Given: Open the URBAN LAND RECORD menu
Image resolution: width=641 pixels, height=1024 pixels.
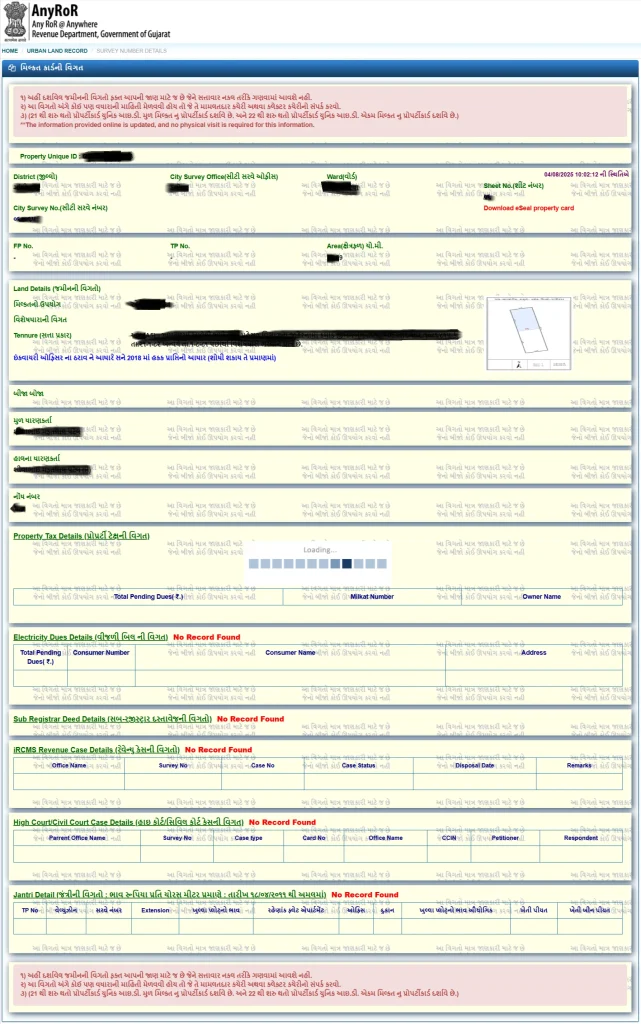Looking at the screenshot, I should pos(57,50).
